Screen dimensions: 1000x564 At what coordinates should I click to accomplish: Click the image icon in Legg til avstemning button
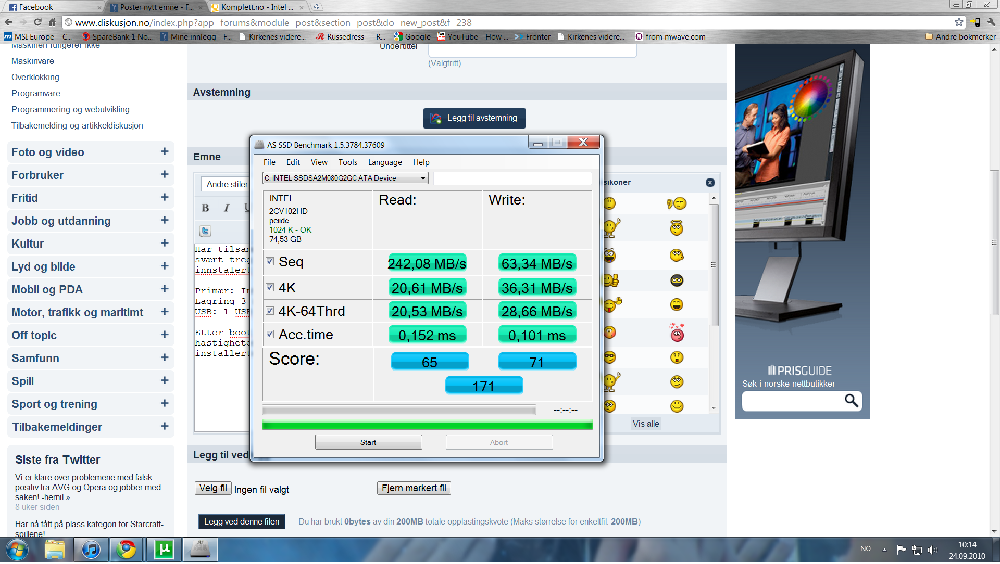pyautogui.click(x=436, y=118)
